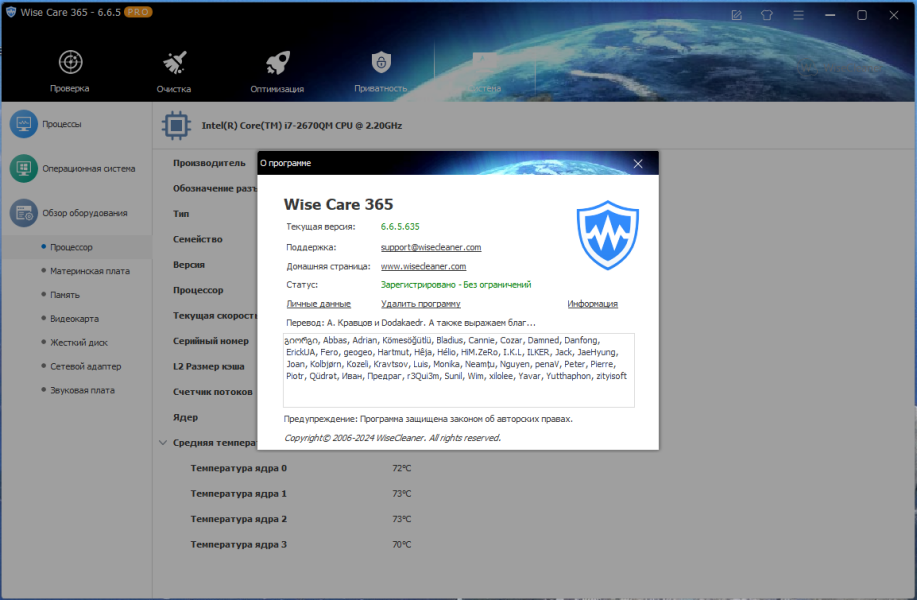Click the feedback edit icon in title bar

pyautogui.click(x=736, y=15)
